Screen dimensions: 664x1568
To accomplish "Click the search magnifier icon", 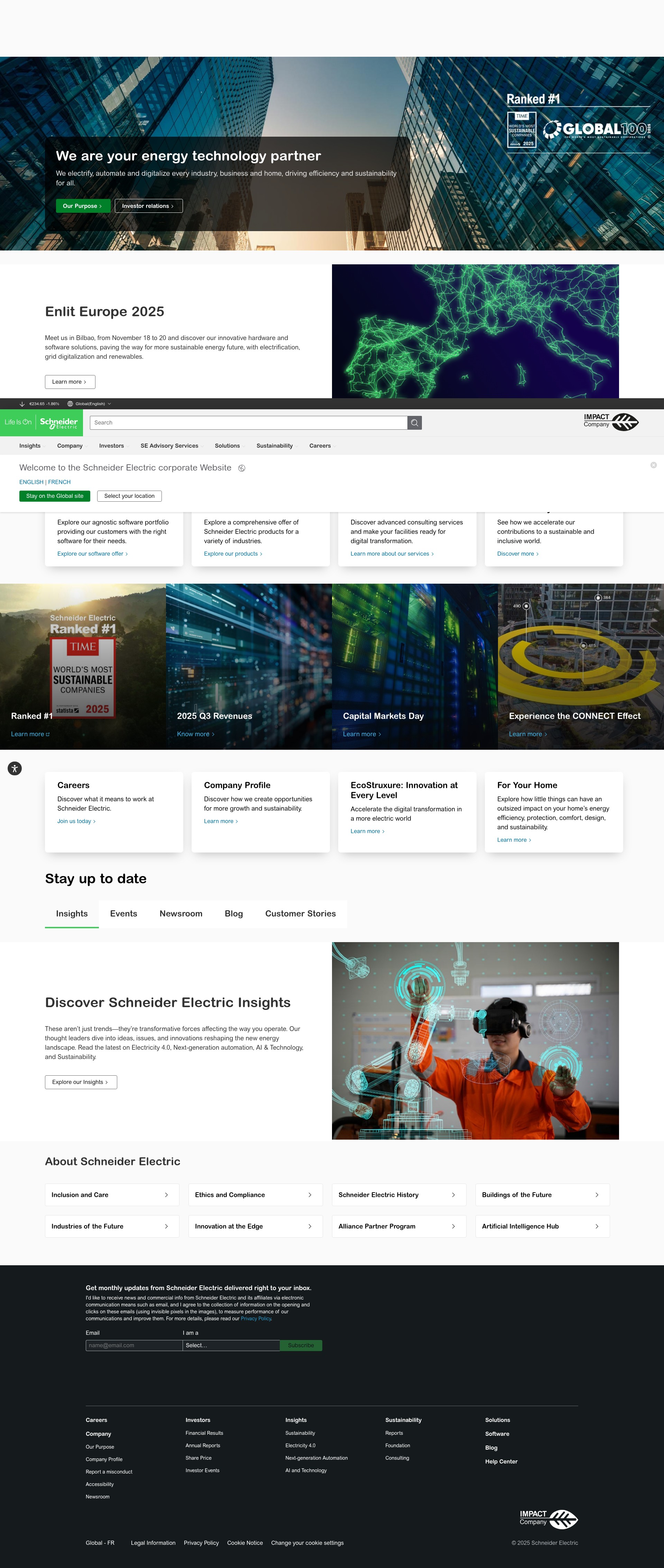I will (414, 422).
